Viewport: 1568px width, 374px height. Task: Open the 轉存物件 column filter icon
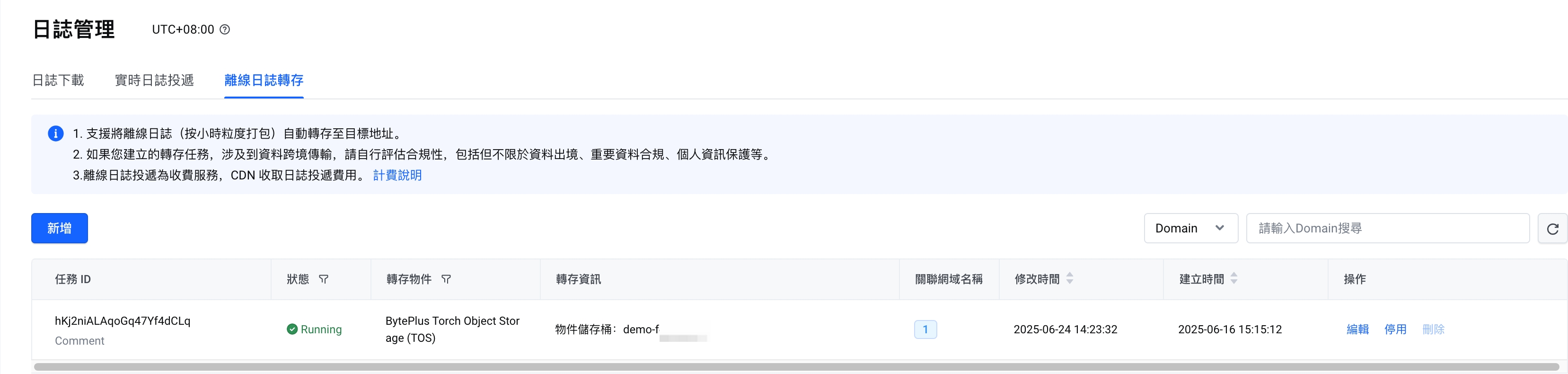(x=446, y=279)
